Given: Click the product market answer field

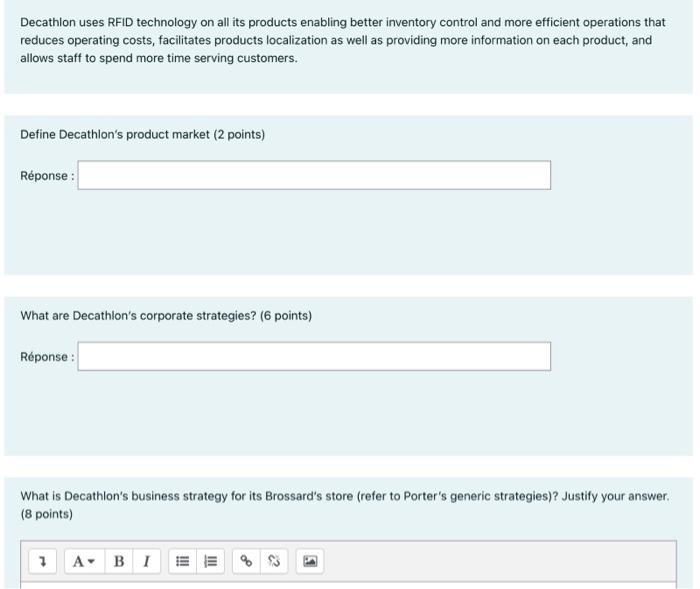Looking at the screenshot, I should [x=314, y=175].
